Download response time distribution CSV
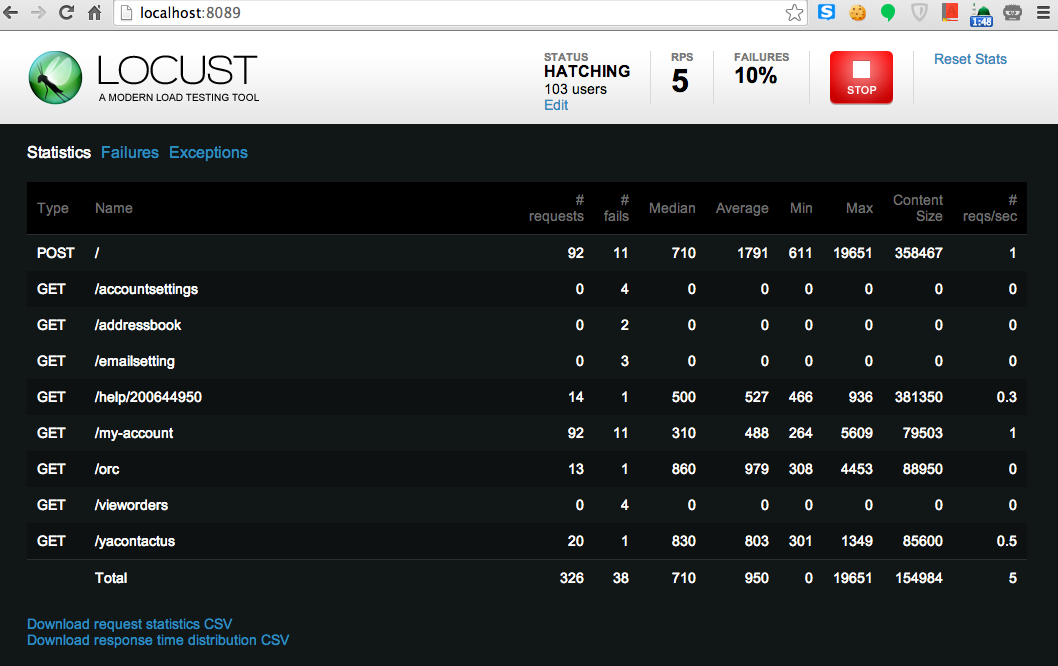Image resolution: width=1058 pixels, height=666 pixels. pyautogui.click(x=158, y=640)
